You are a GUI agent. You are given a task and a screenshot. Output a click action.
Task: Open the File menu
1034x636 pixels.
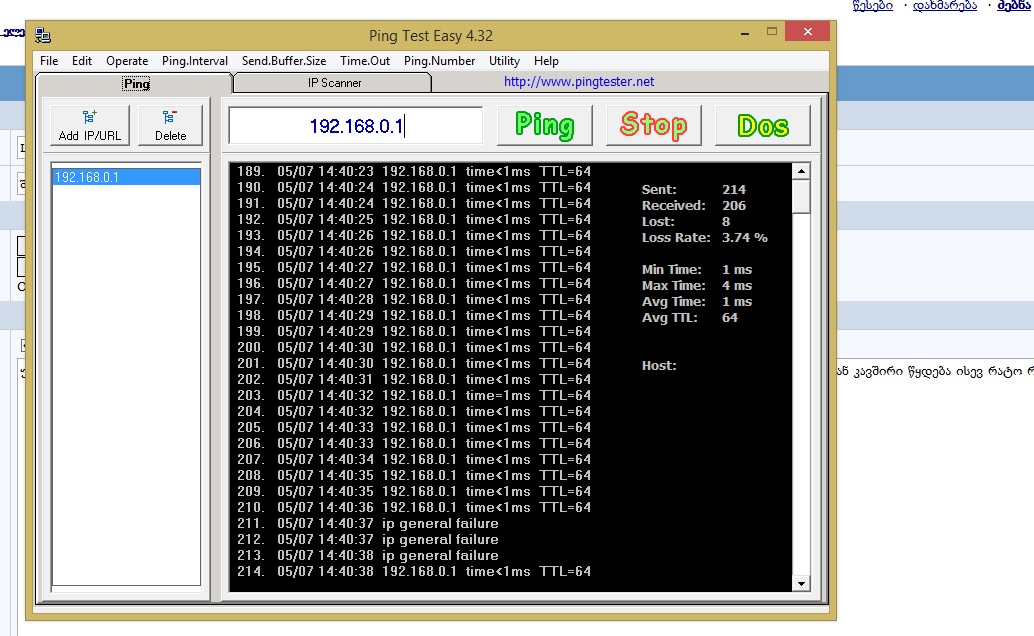pos(49,61)
